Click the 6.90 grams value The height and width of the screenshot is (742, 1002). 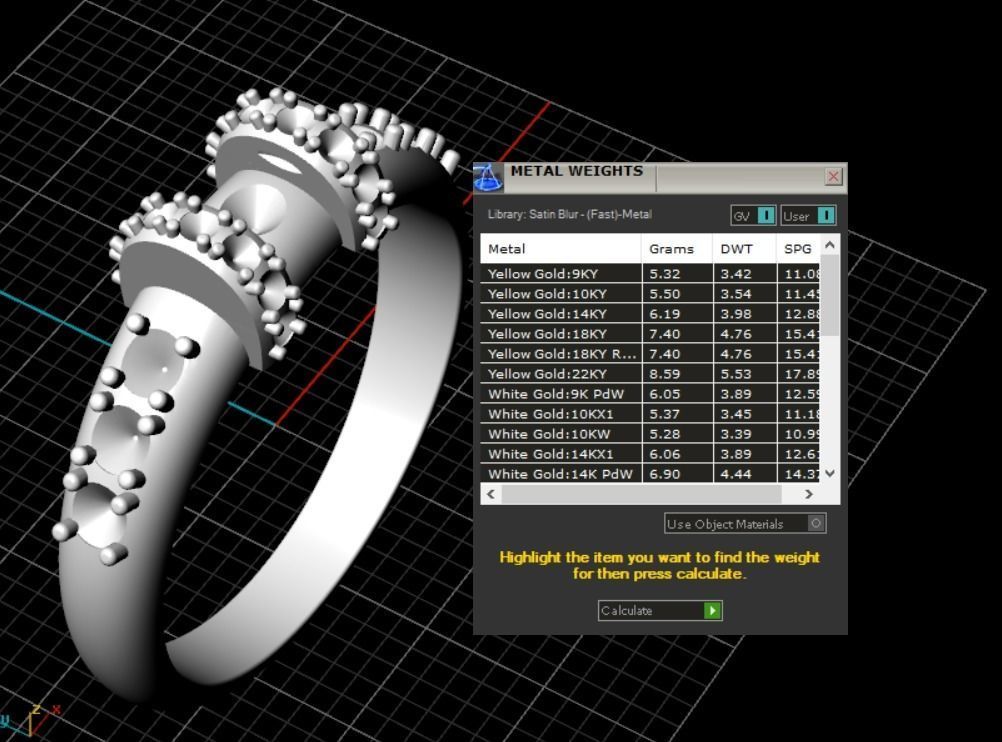click(665, 474)
